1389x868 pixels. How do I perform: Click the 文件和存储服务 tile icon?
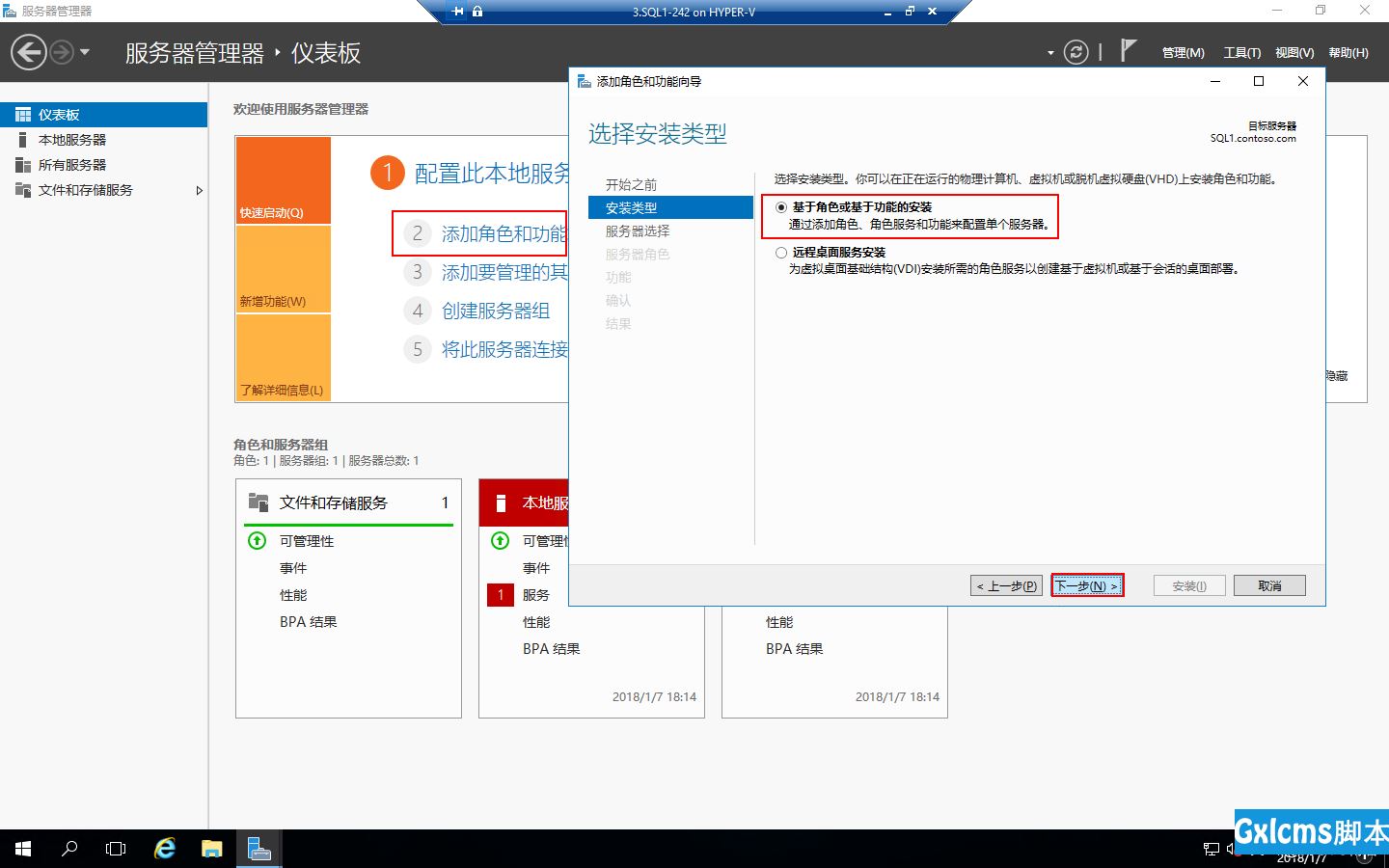click(x=259, y=502)
